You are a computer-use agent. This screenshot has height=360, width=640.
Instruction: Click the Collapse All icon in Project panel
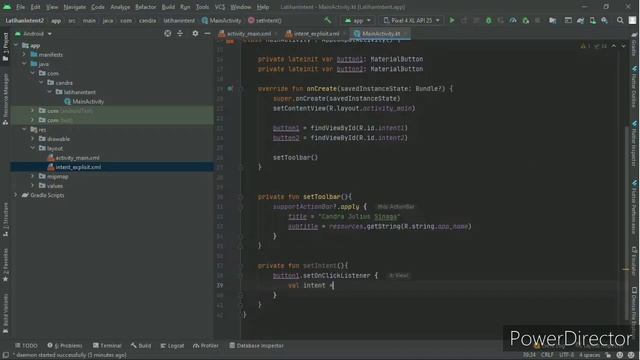[180, 33]
